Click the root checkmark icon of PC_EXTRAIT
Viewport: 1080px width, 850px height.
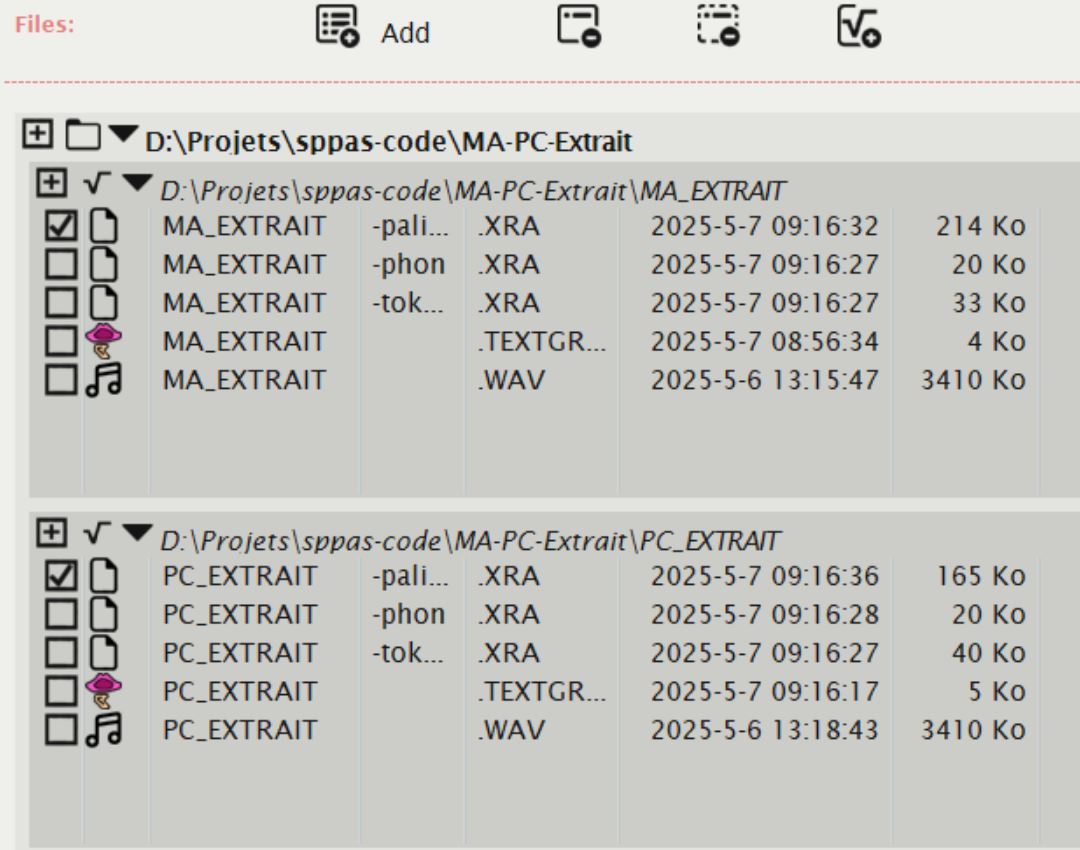(96, 532)
